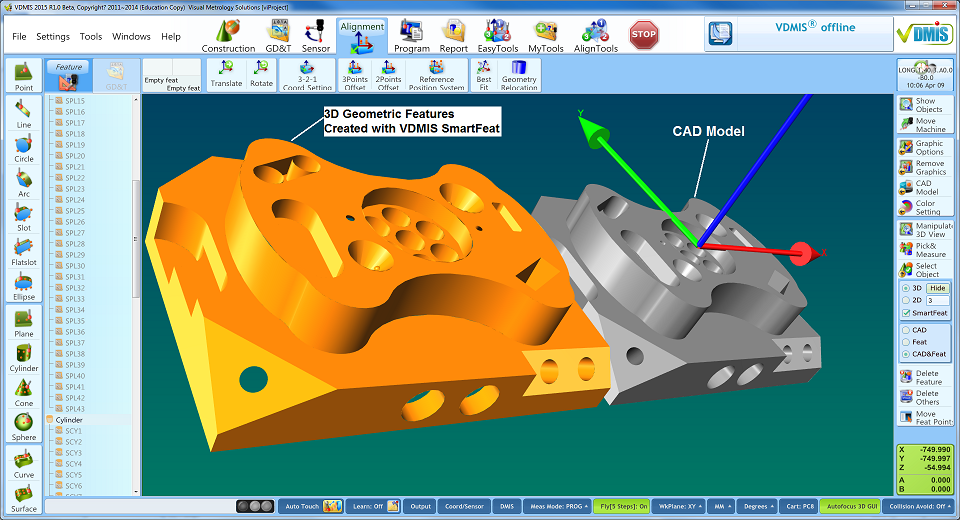Select the Line feature tool
Image resolution: width=960 pixels, height=520 pixels.
click(24, 114)
